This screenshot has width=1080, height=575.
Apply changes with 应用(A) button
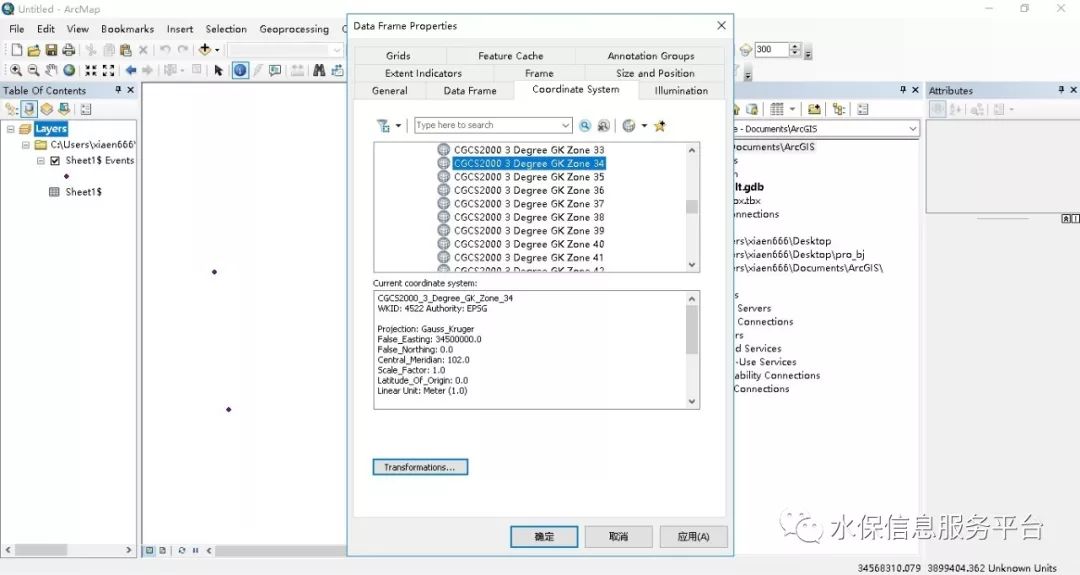694,536
